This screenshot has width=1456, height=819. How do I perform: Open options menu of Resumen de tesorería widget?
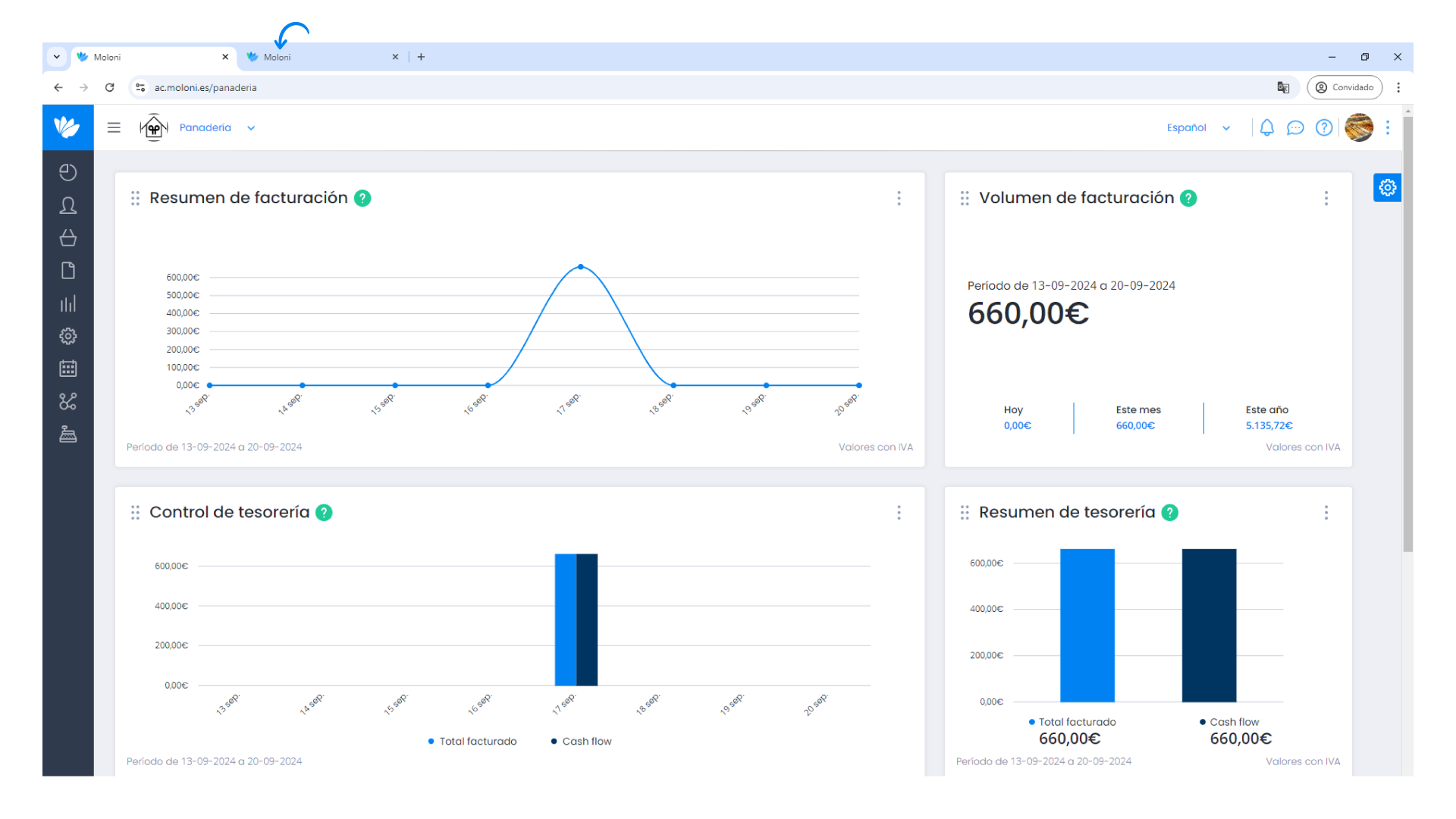click(1326, 513)
